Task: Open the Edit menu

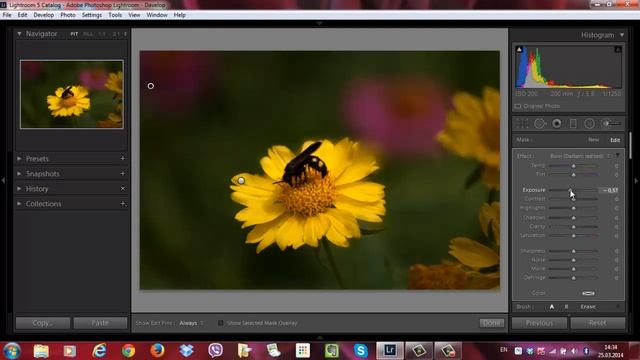Action: (x=22, y=15)
